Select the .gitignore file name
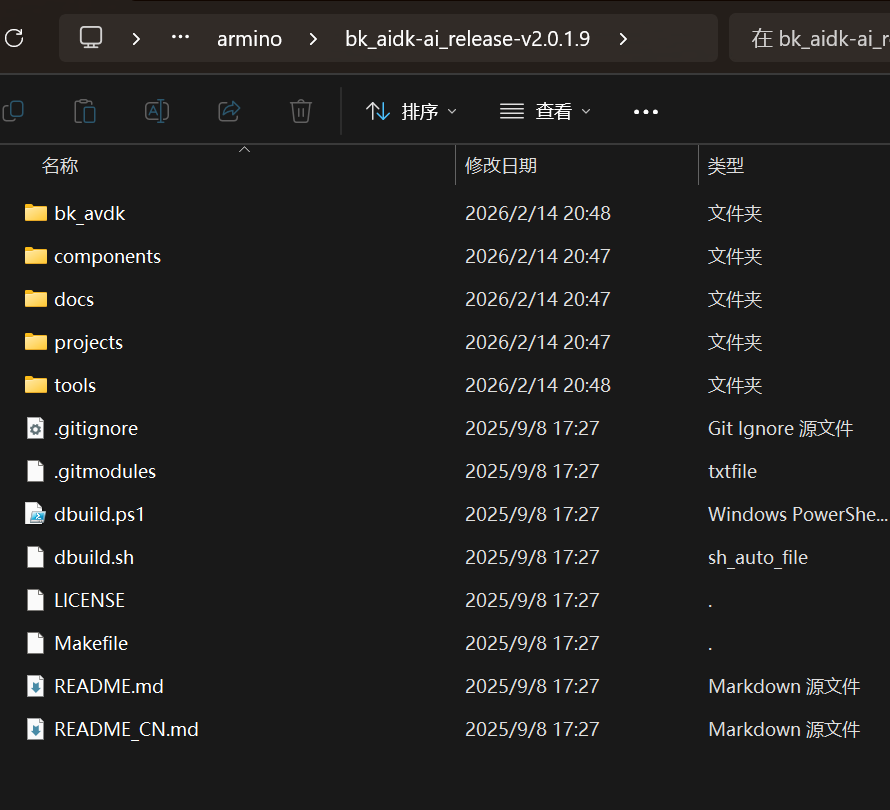Viewport: 890px width, 810px height. [96, 429]
